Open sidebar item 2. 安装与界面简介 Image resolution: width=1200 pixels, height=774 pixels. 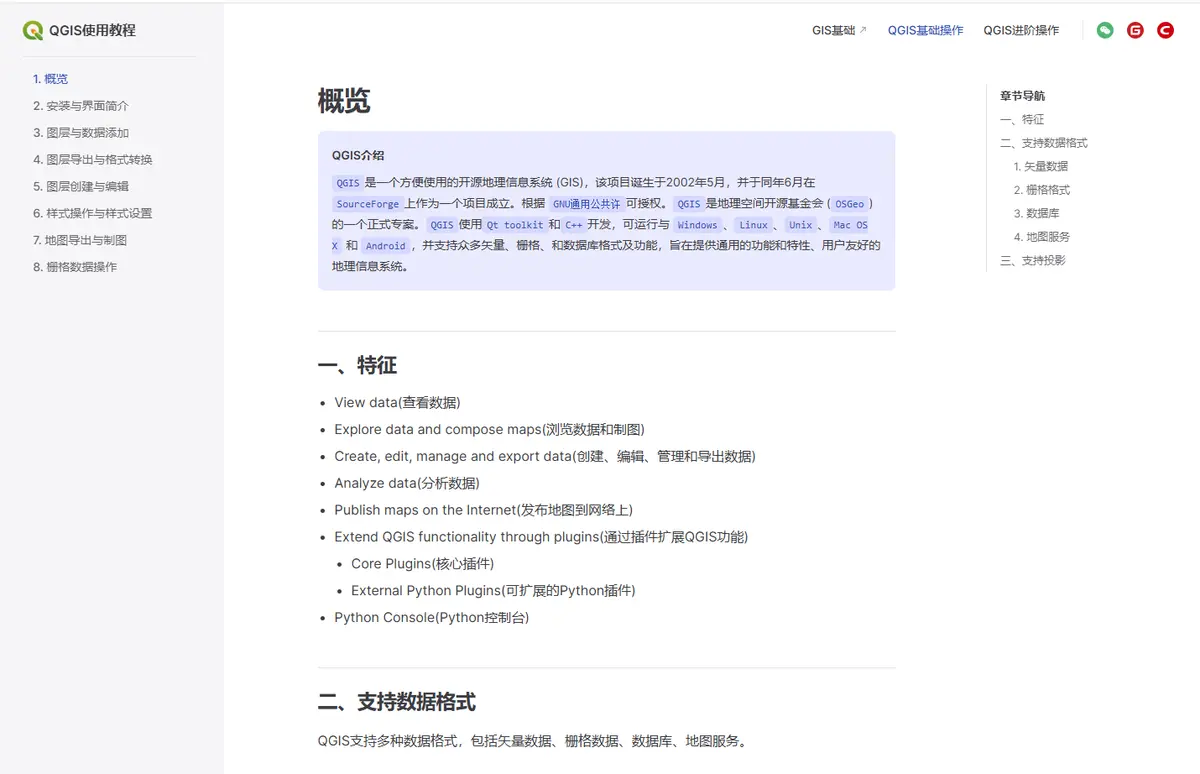point(80,106)
